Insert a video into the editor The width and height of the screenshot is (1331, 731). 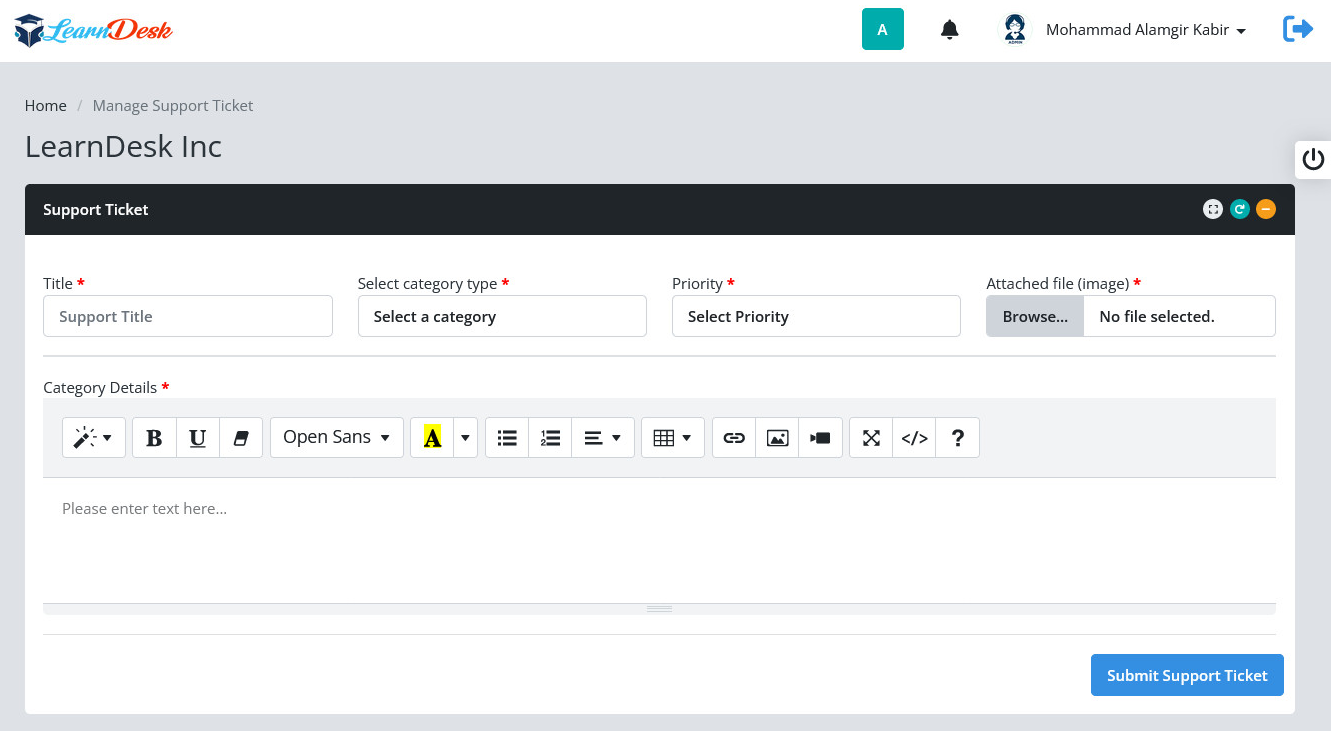point(821,438)
